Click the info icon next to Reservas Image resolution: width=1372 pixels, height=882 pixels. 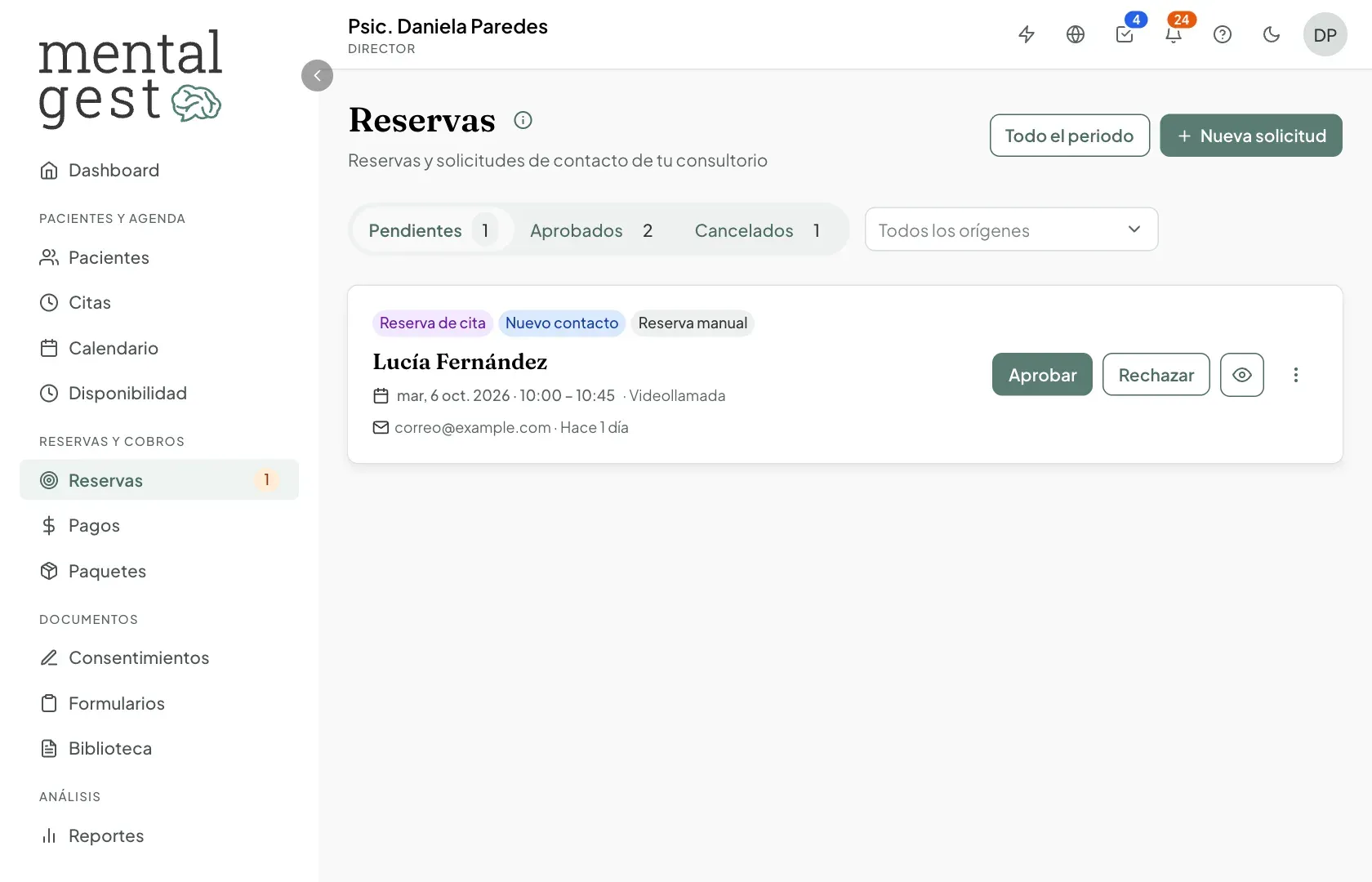pyautogui.click(x=523, y=120)
